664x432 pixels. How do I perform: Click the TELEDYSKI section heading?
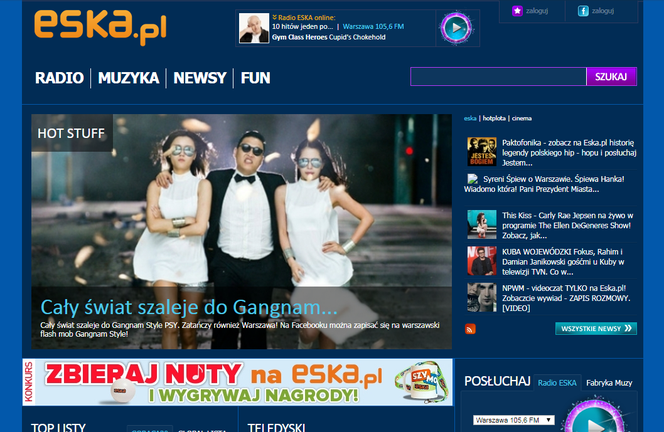click(277, 427)
